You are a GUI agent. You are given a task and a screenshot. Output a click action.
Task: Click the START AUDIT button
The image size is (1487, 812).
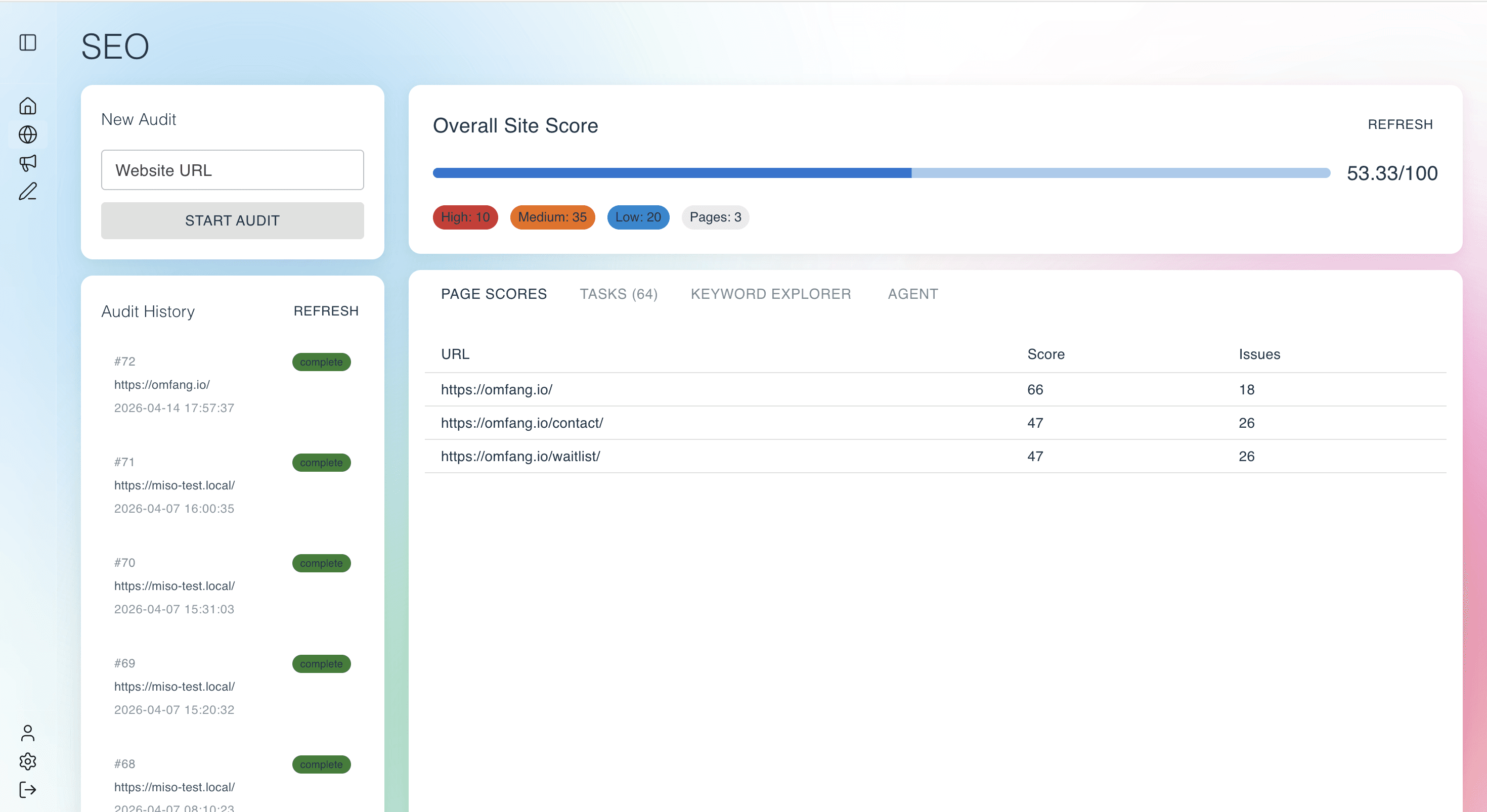232,220
